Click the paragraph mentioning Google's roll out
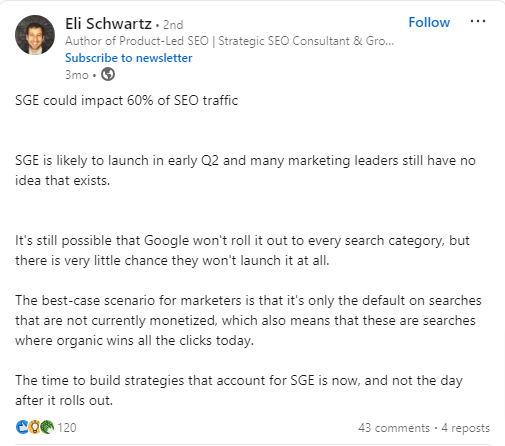 pyautogui.click(x=242, y=250)
